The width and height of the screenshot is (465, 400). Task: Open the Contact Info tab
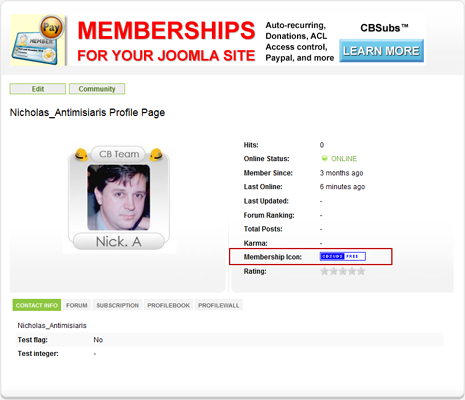tap(37, 305)
